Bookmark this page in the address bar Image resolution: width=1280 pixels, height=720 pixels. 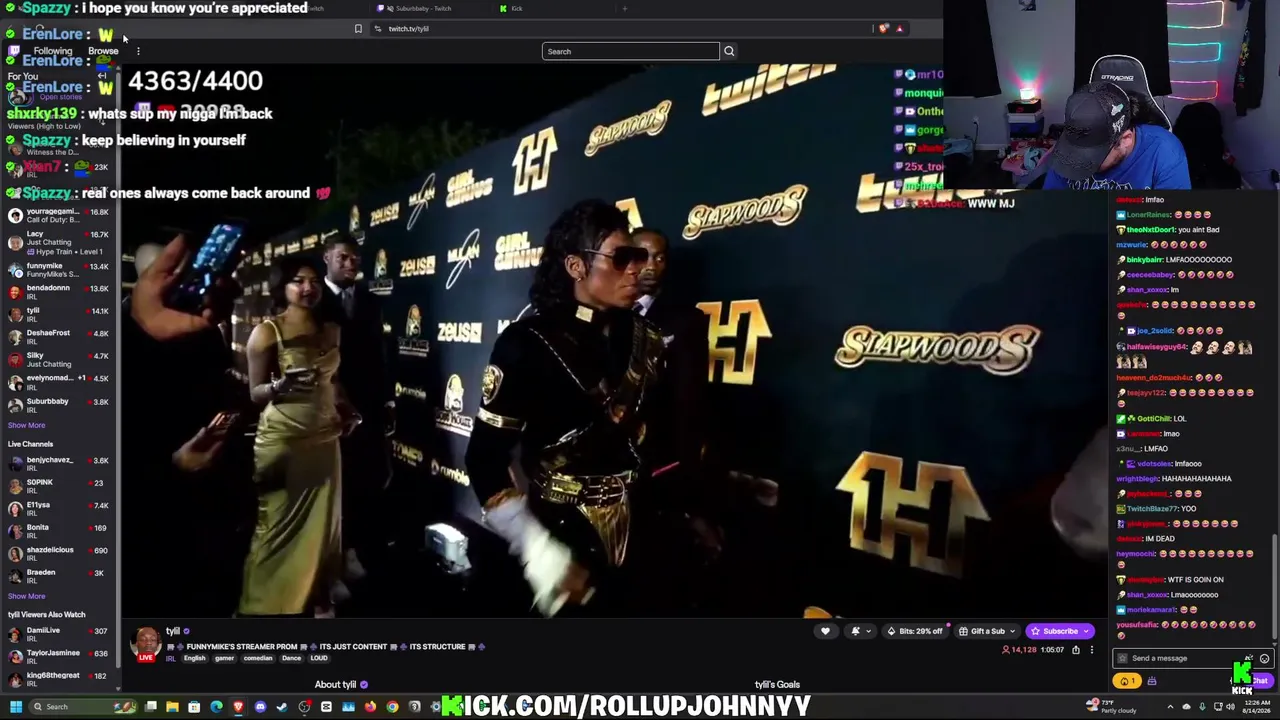point(358,28)
